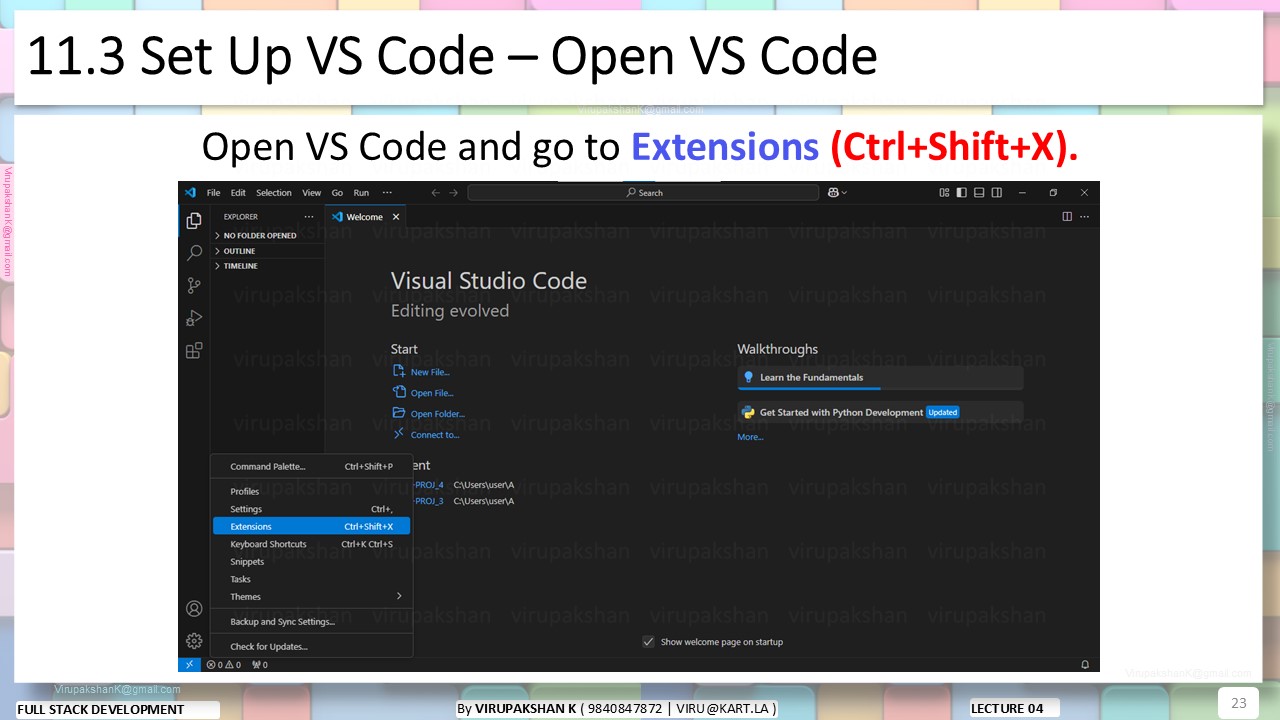Choose Check for Updates menu entry
1280x720 pixels.
312,646
